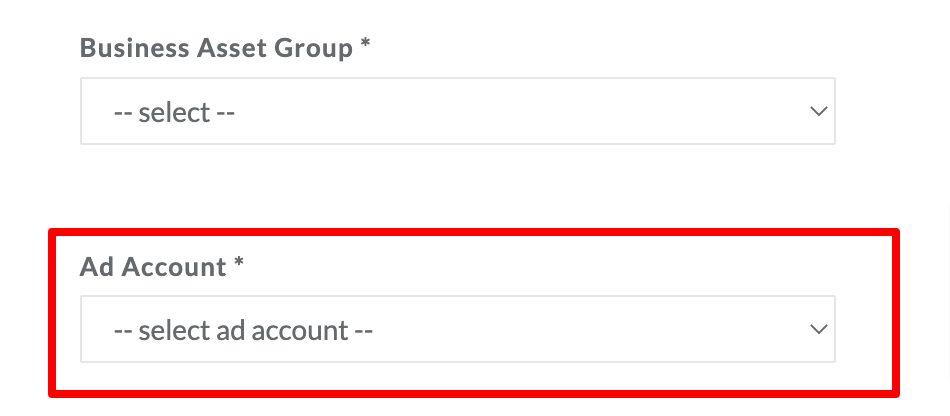The height and width of the screenshot is (416, 950).
Task: Focus the Business Asset Group select box
Action: 457,111
